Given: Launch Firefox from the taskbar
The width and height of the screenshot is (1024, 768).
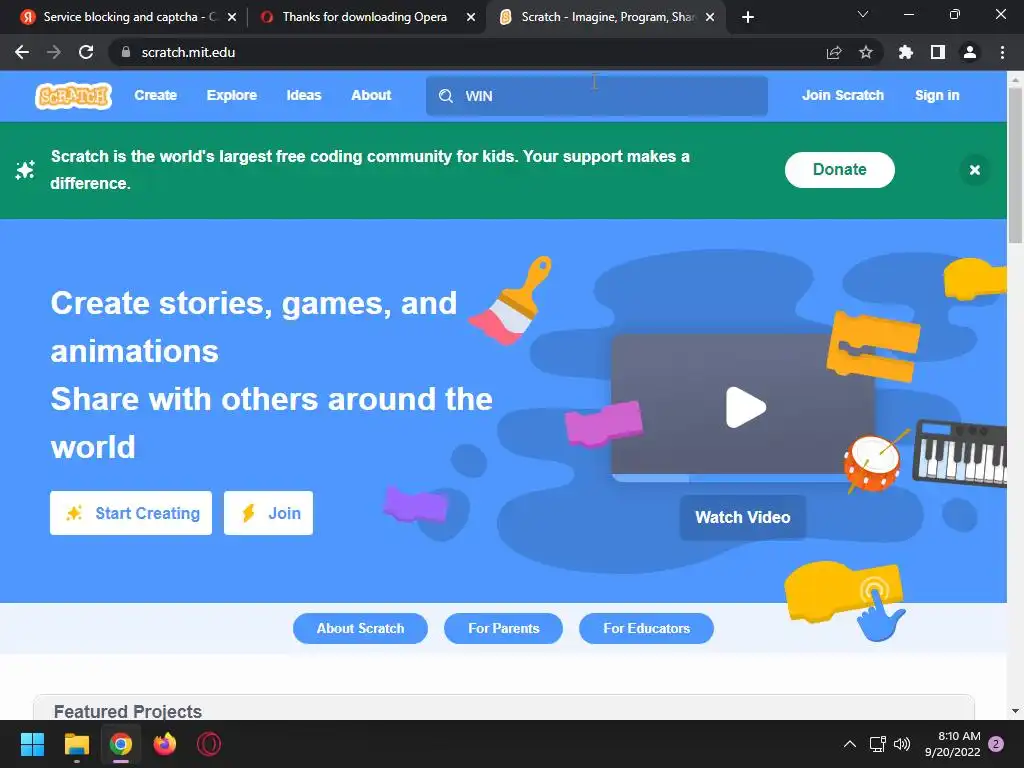Looking at the screenshot, I should click(x=165, y=744).
